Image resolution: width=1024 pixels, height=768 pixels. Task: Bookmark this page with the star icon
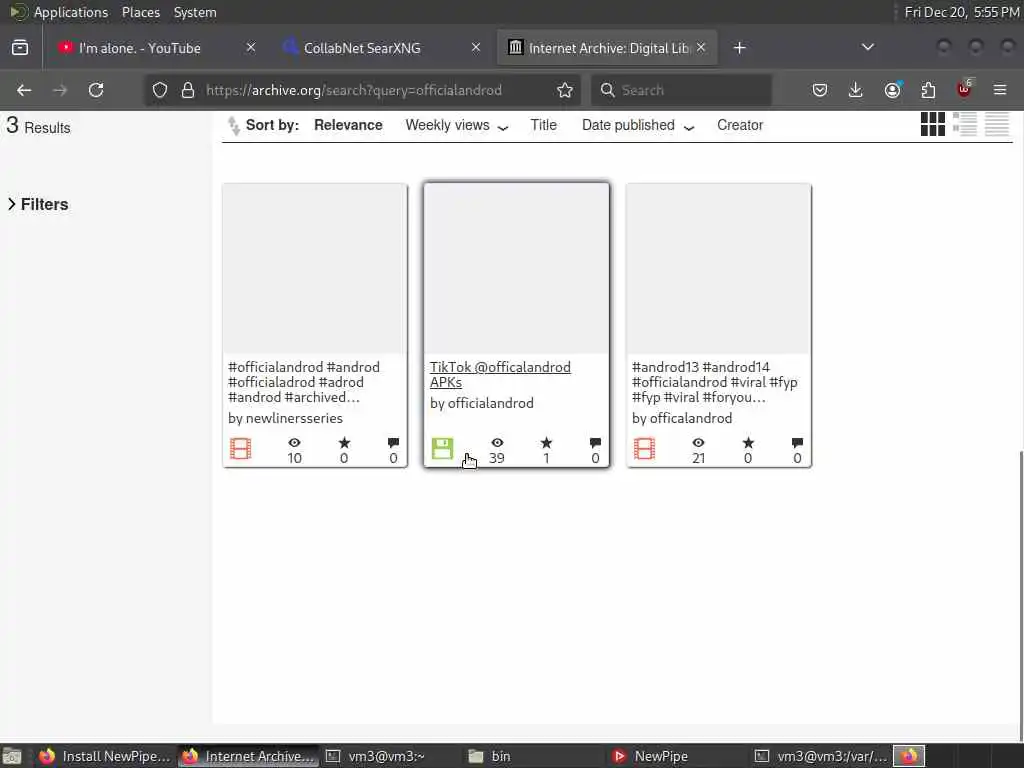(565, 90)
